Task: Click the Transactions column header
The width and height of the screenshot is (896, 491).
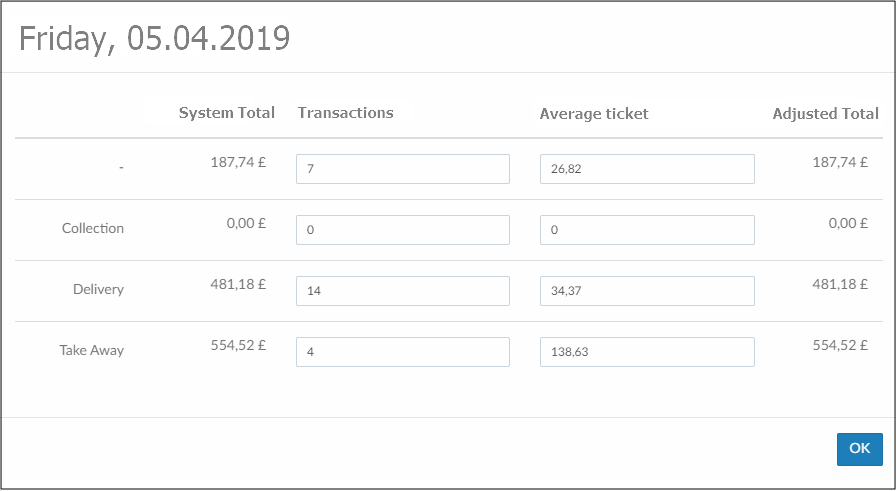Action: [x=345, y=113]
